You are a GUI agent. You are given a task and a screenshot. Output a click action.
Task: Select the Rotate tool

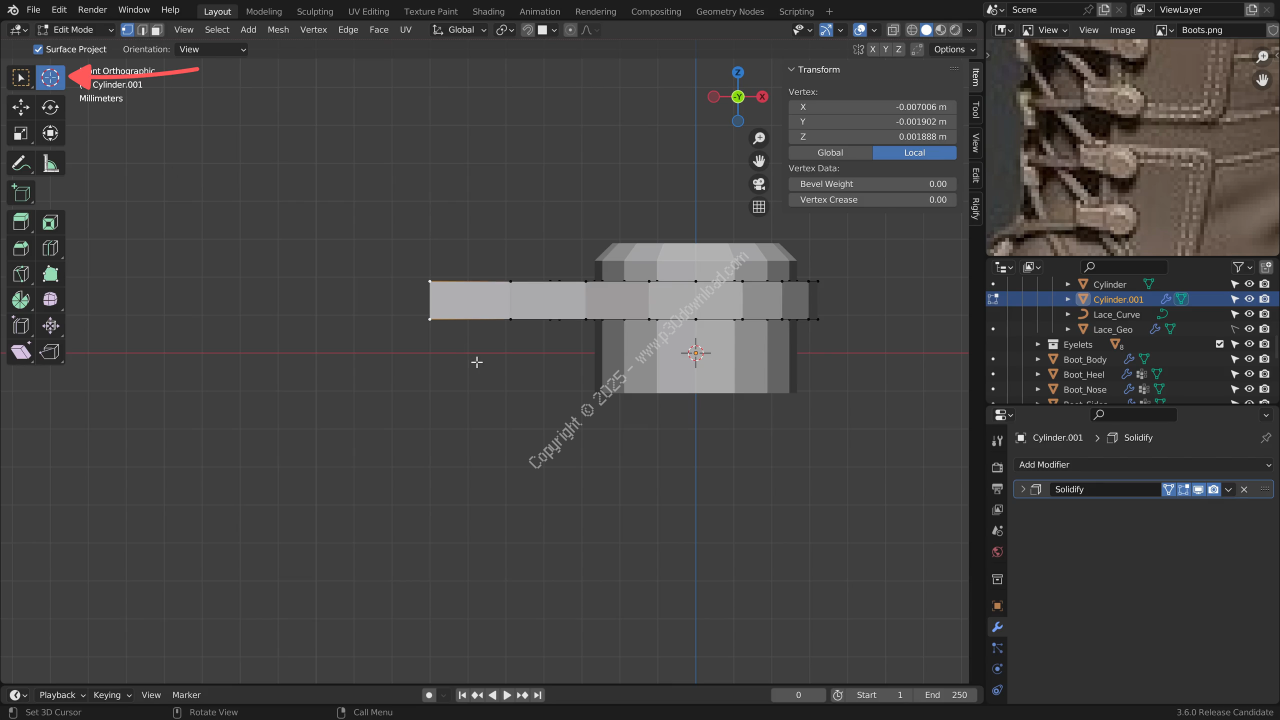point(50,107)
